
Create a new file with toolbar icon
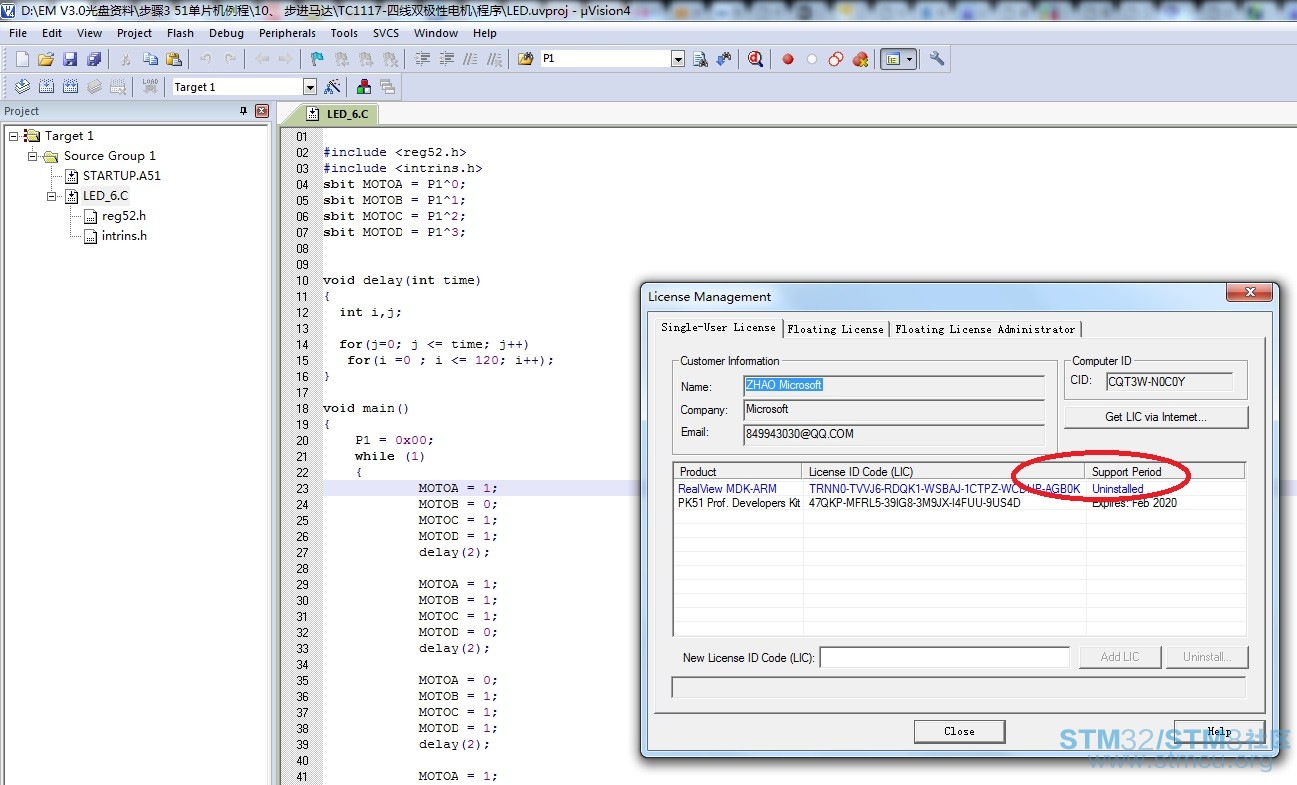pos(22,59)
